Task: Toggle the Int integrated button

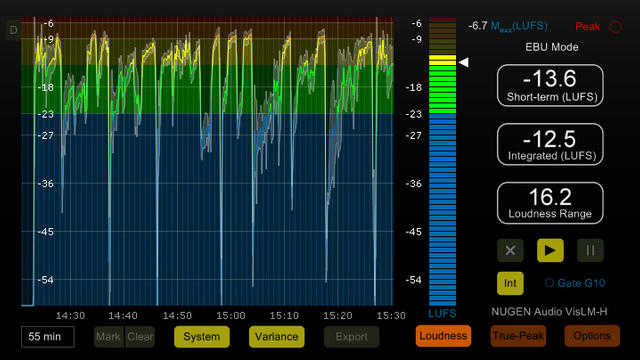Action: click(510, 283)
